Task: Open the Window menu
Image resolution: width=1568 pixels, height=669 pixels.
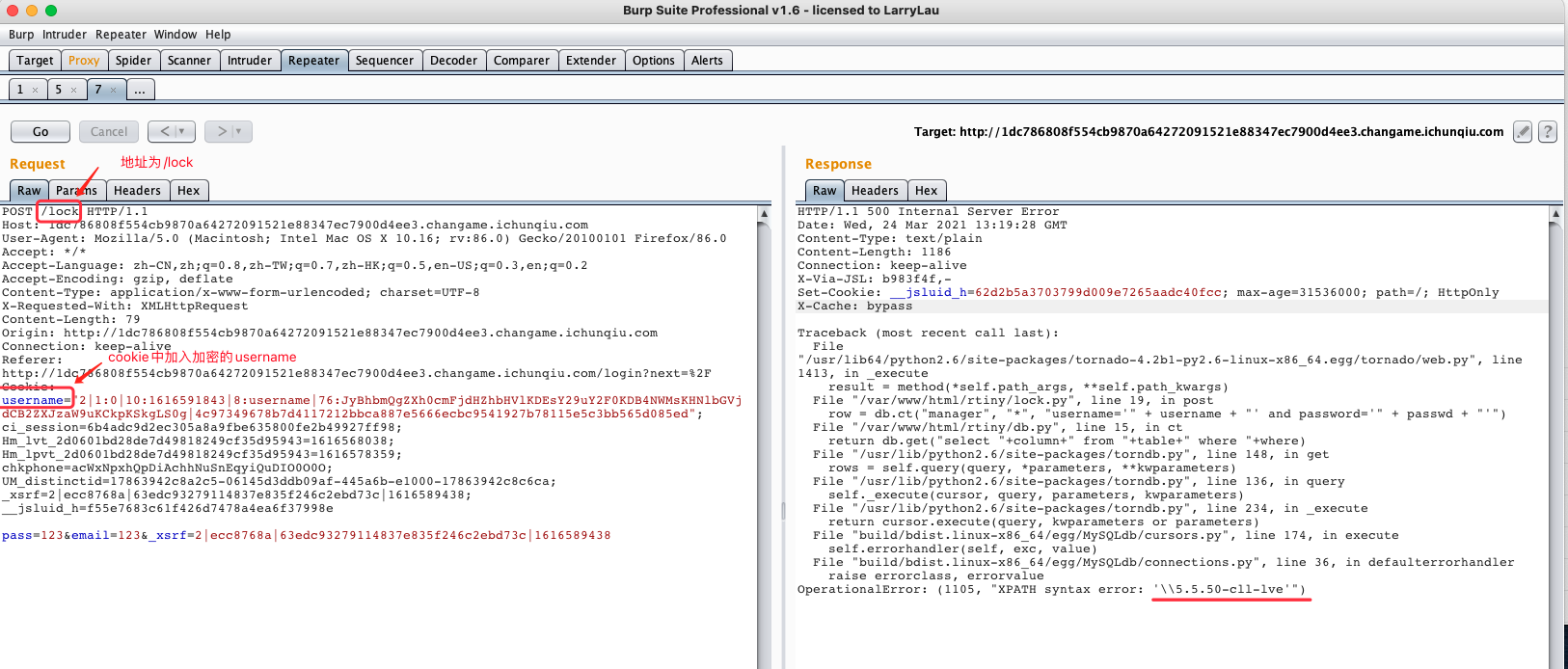Action: 176,35
